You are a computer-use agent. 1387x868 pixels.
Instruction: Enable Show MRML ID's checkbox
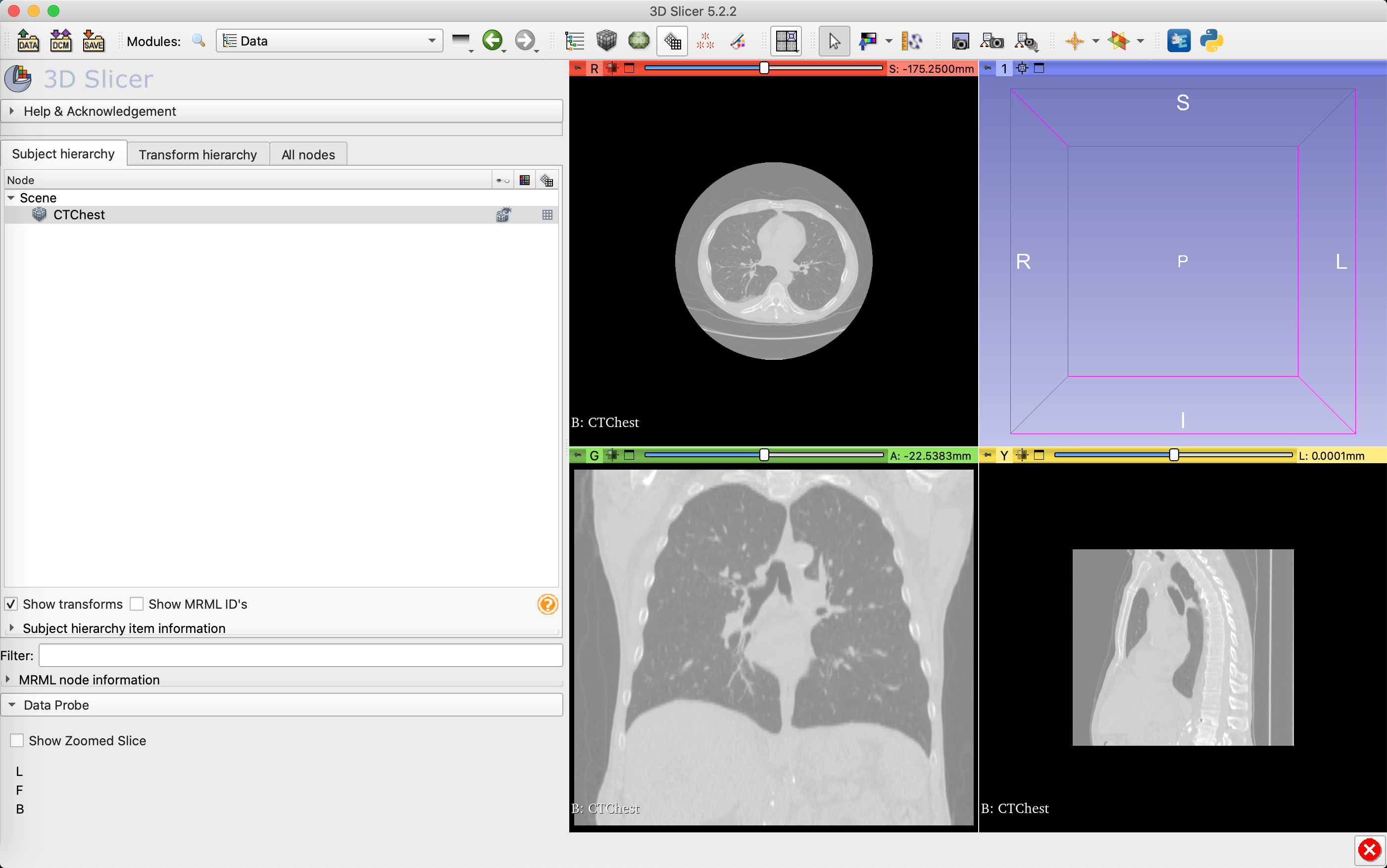(137, 604)
